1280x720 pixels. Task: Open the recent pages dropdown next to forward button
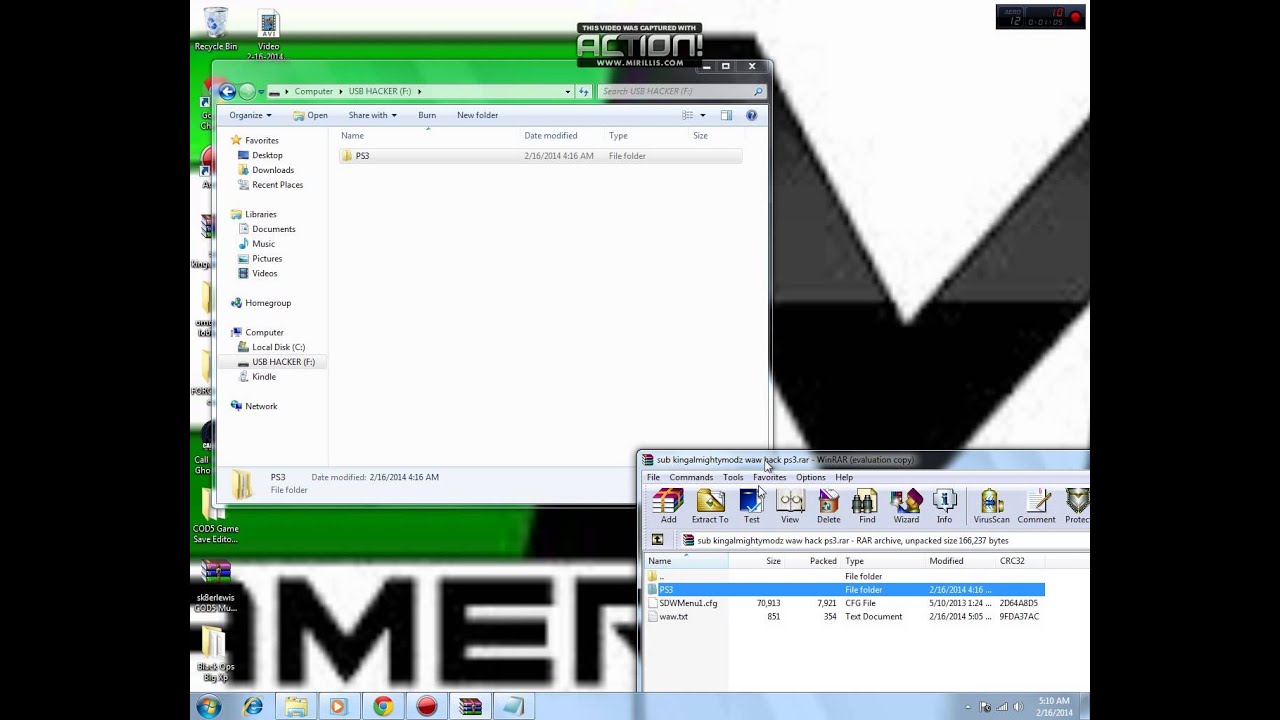261,92
